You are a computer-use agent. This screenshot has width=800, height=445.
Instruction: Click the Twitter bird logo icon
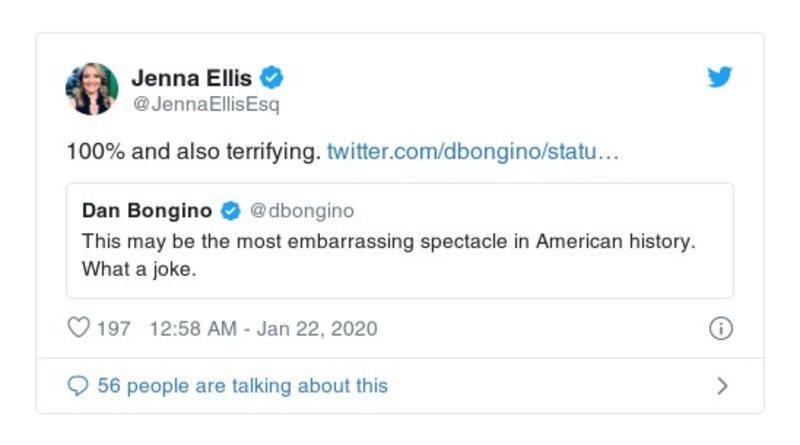pyautogui.click(x=720, y=78)
